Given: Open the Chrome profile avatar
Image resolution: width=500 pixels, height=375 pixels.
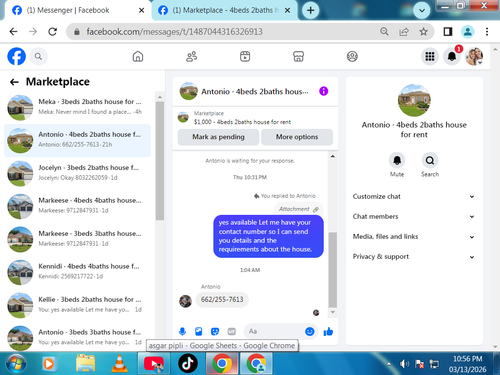Looking at the screenshot, I should (467, 32).
